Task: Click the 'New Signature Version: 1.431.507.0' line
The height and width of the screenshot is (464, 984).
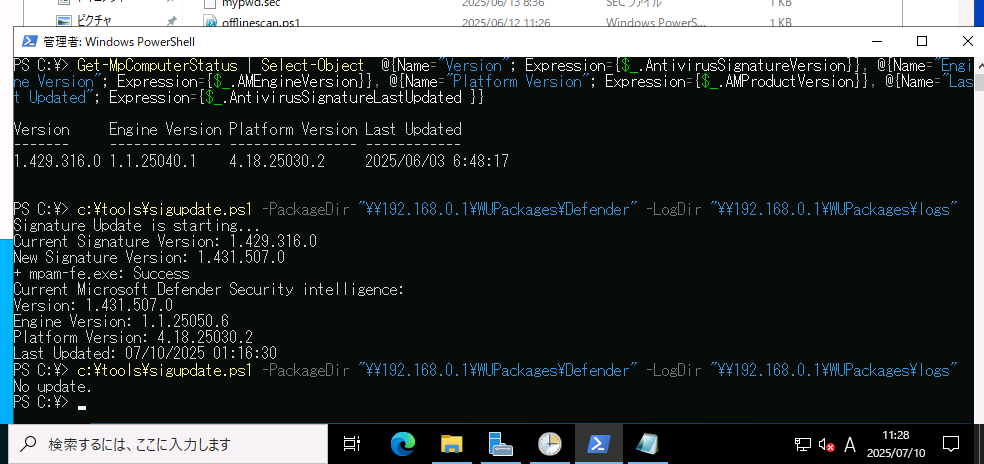Action: click(149, 257)
